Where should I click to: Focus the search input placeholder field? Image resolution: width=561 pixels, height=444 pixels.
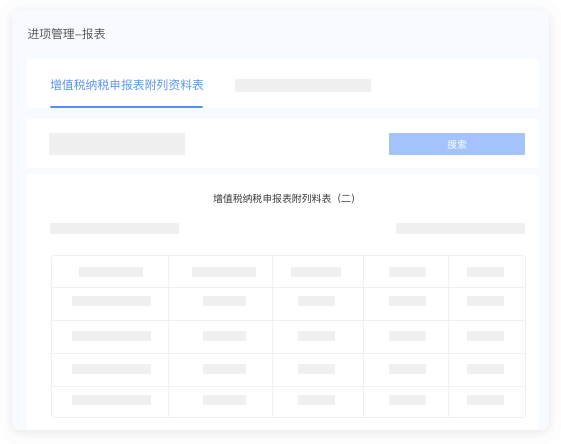[x=117, y=144]
